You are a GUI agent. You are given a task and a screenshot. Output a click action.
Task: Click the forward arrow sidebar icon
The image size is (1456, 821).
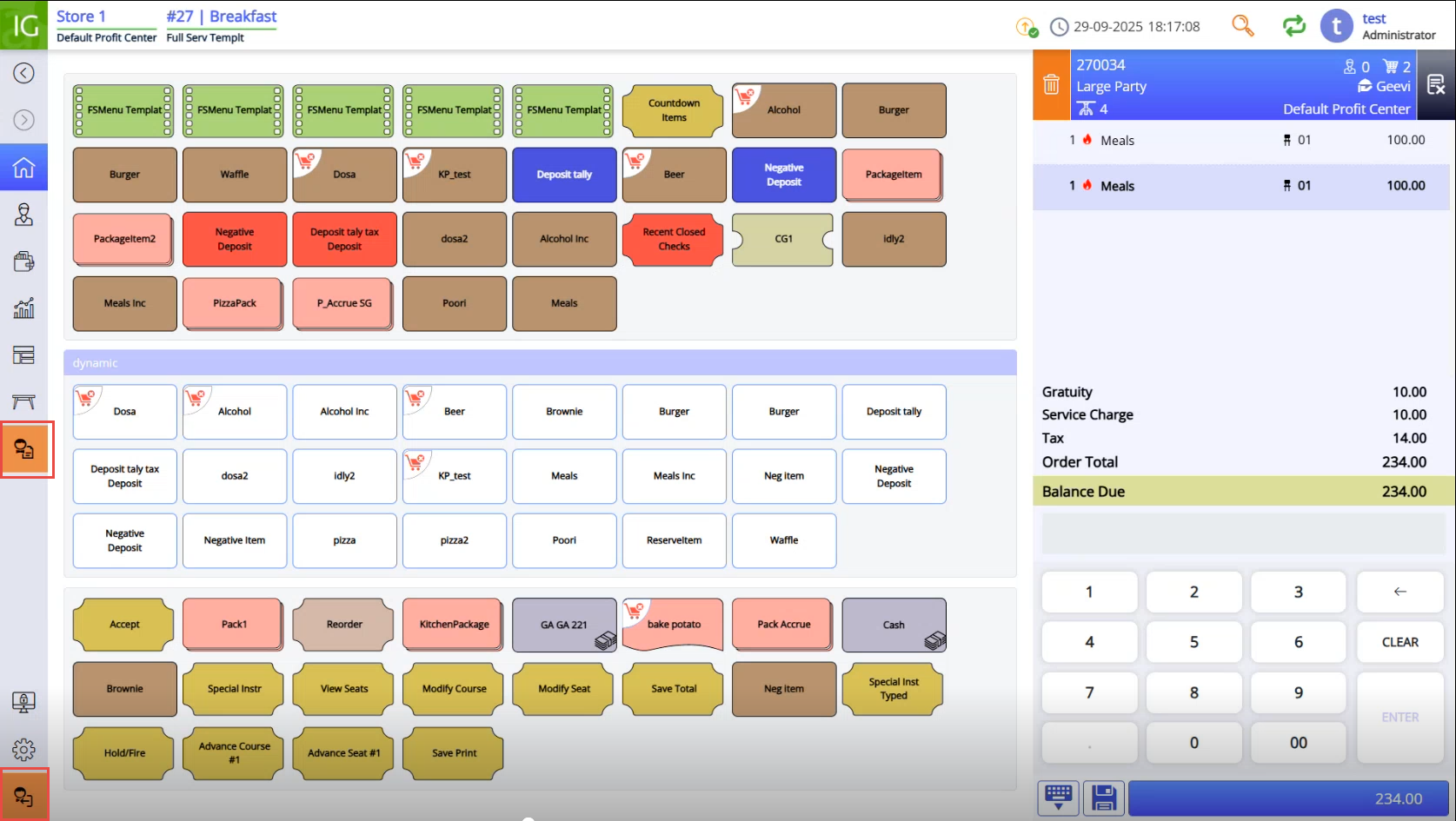(23, 120)
